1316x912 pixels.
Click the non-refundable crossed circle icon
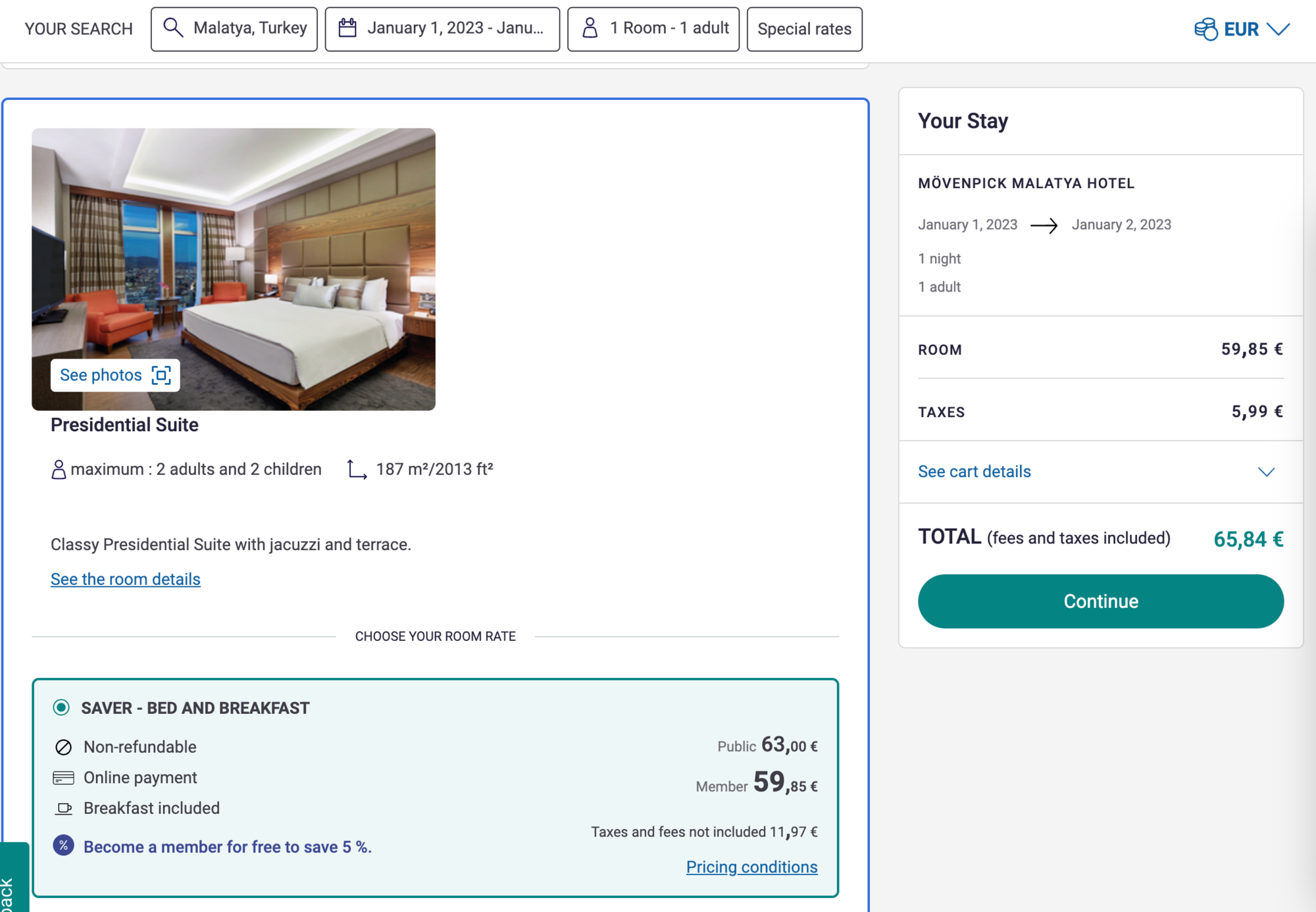[63, 747]
